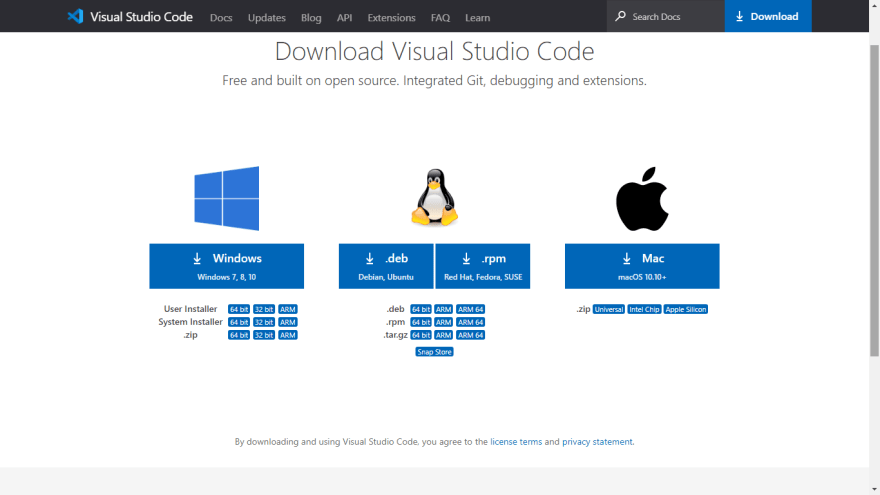Click the 'System Installer' label text
880x495 pixels.
pos(190,322)
